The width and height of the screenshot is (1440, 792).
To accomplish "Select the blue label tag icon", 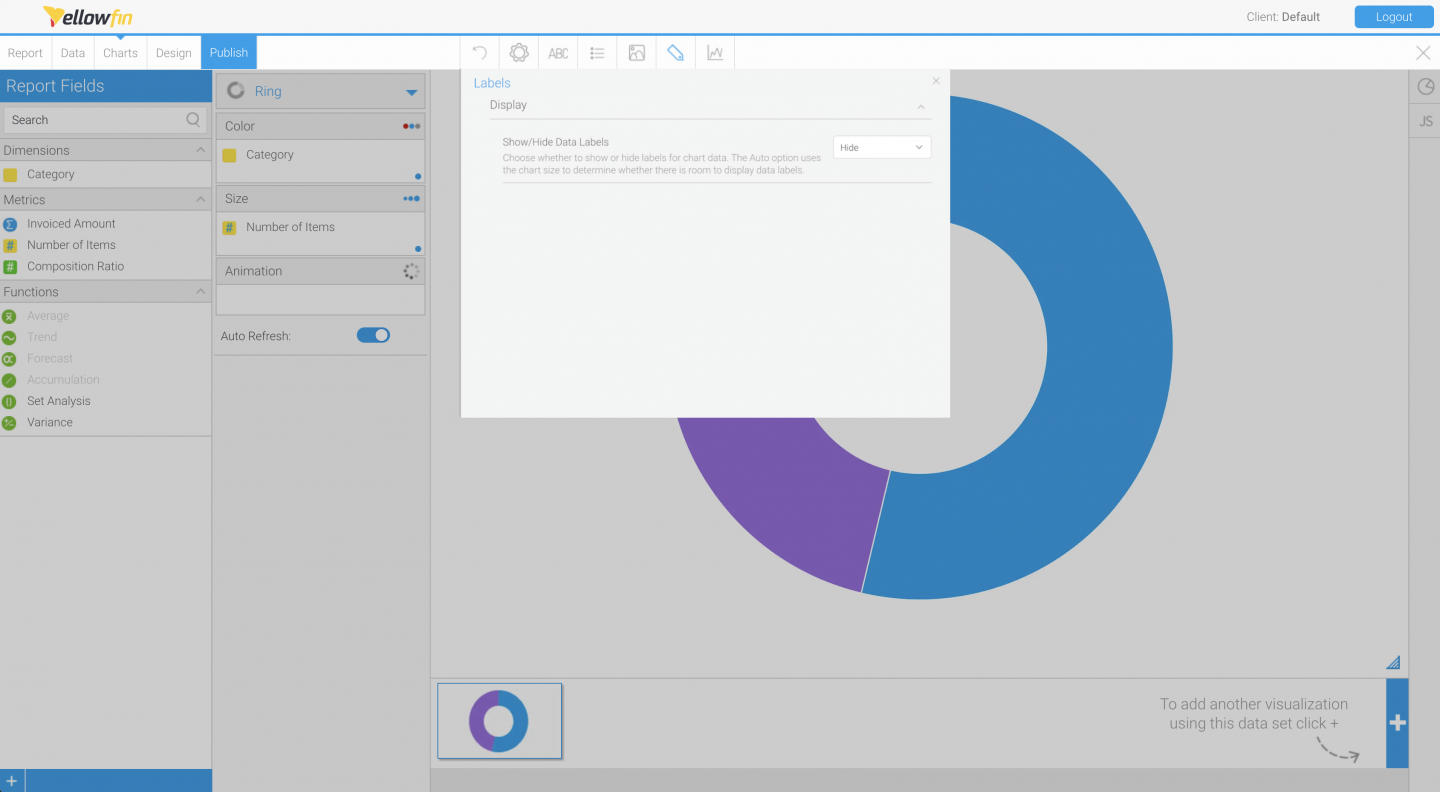I will tap(675, 52).
